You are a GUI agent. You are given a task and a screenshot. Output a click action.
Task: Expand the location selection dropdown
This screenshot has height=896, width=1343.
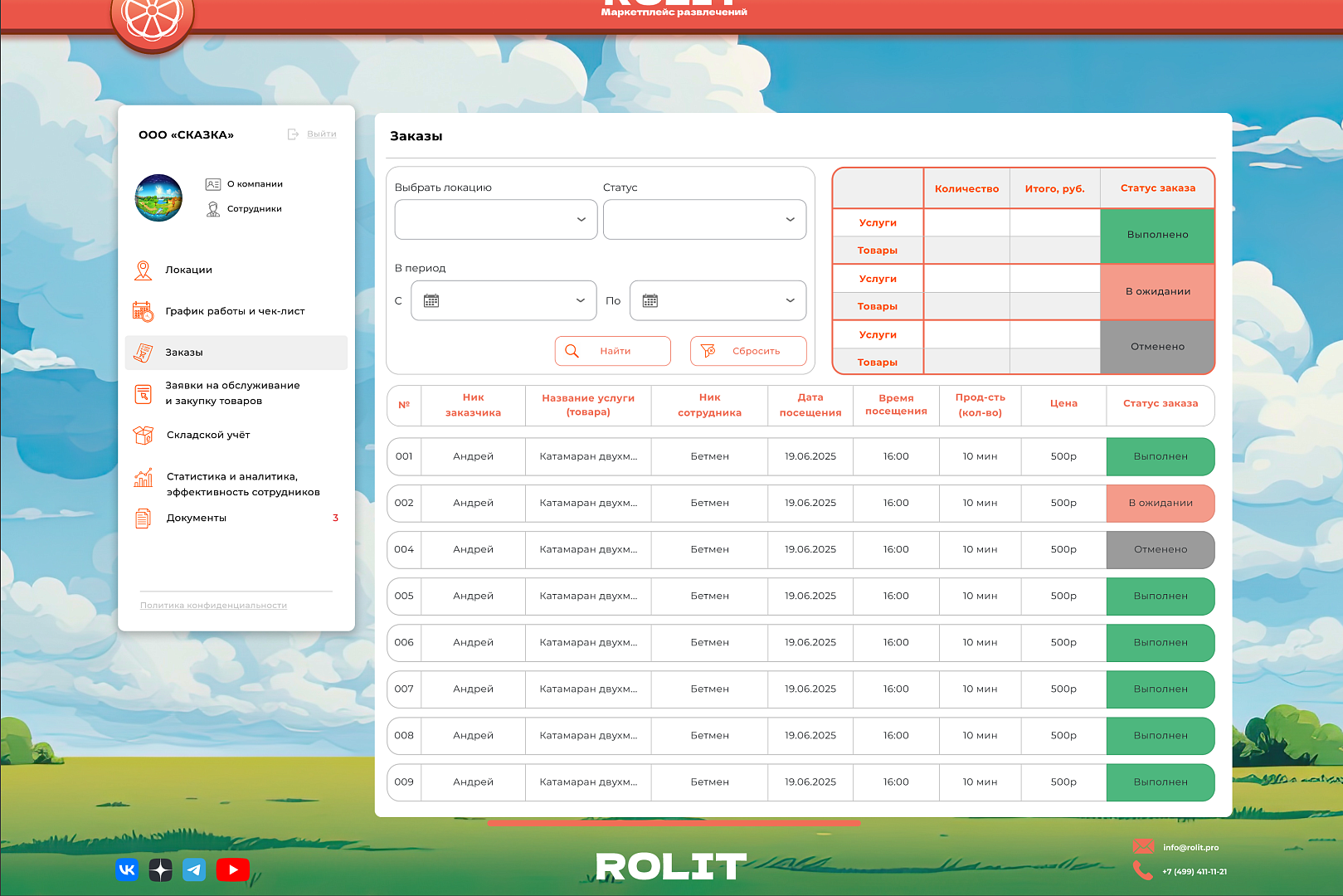pos(496,220)
